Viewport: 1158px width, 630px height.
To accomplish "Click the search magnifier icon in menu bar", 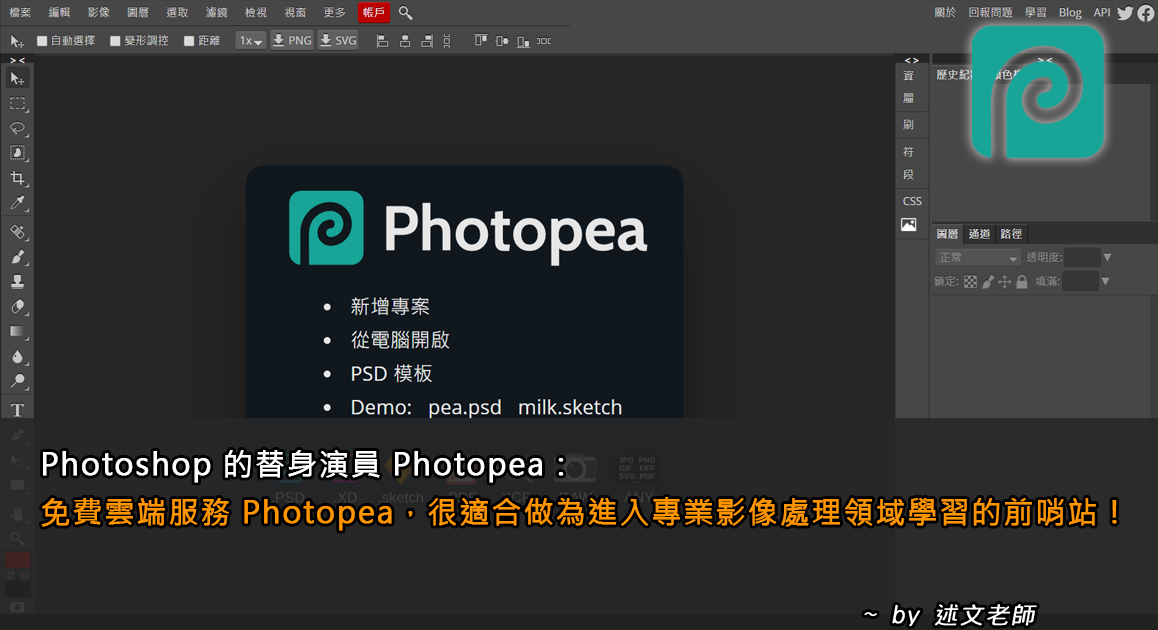I will [405, 13].
